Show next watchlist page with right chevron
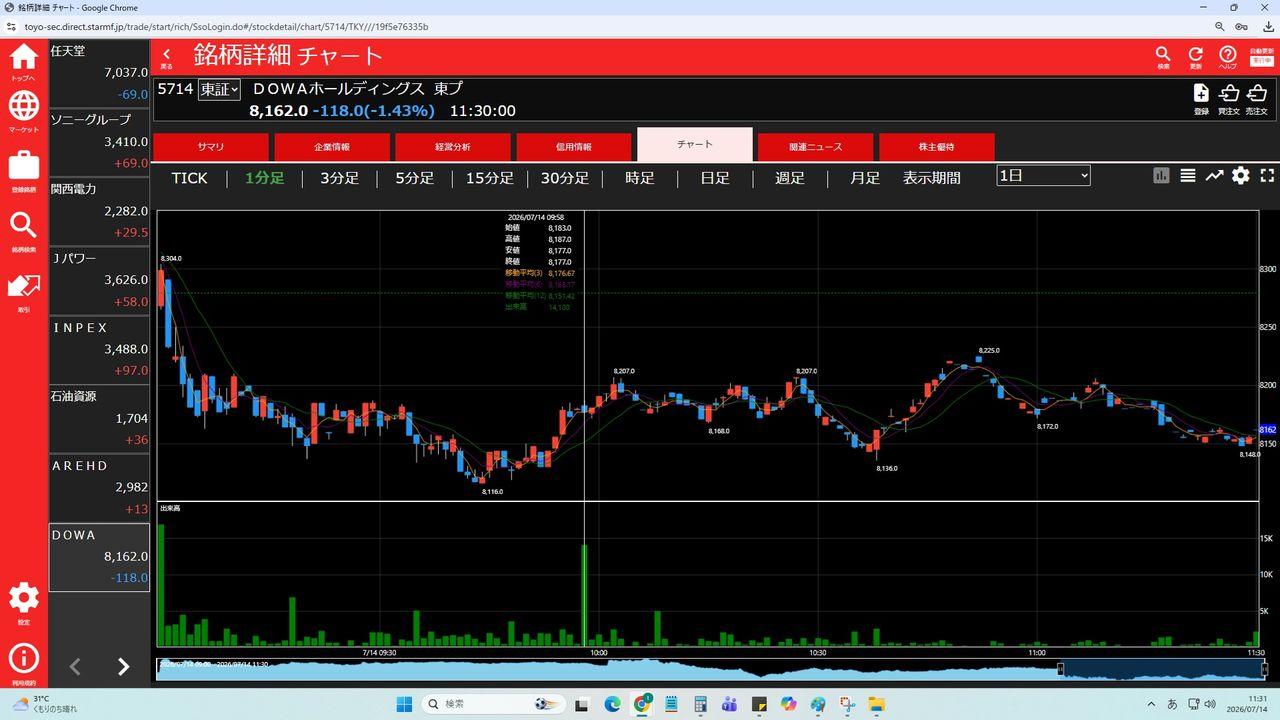Viewport: 1280px width, 720px height. [123, 667]
